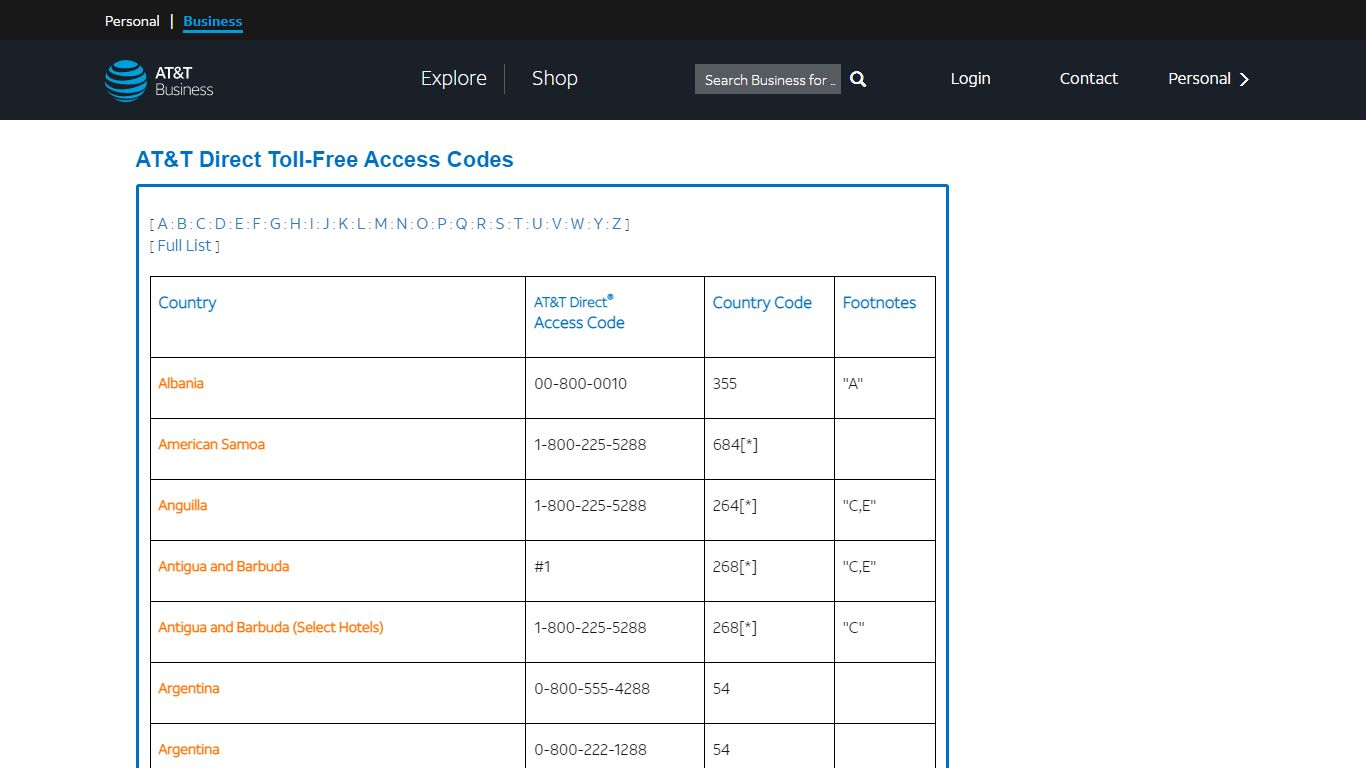Select Antigua Select Hotels footnote "C"

point(853,627)
